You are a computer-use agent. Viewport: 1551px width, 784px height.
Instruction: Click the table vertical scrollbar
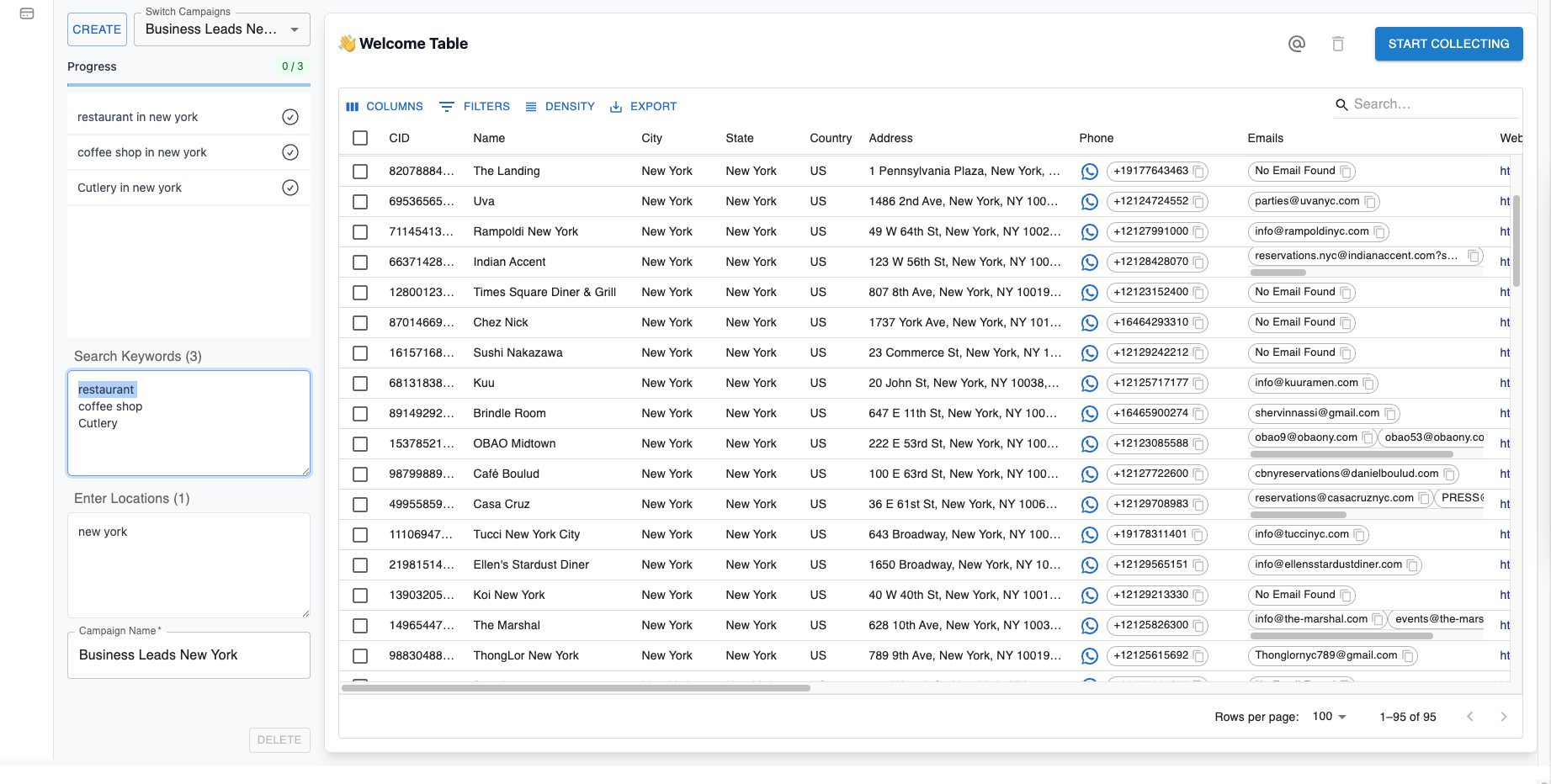click(x=1516, y=241)
